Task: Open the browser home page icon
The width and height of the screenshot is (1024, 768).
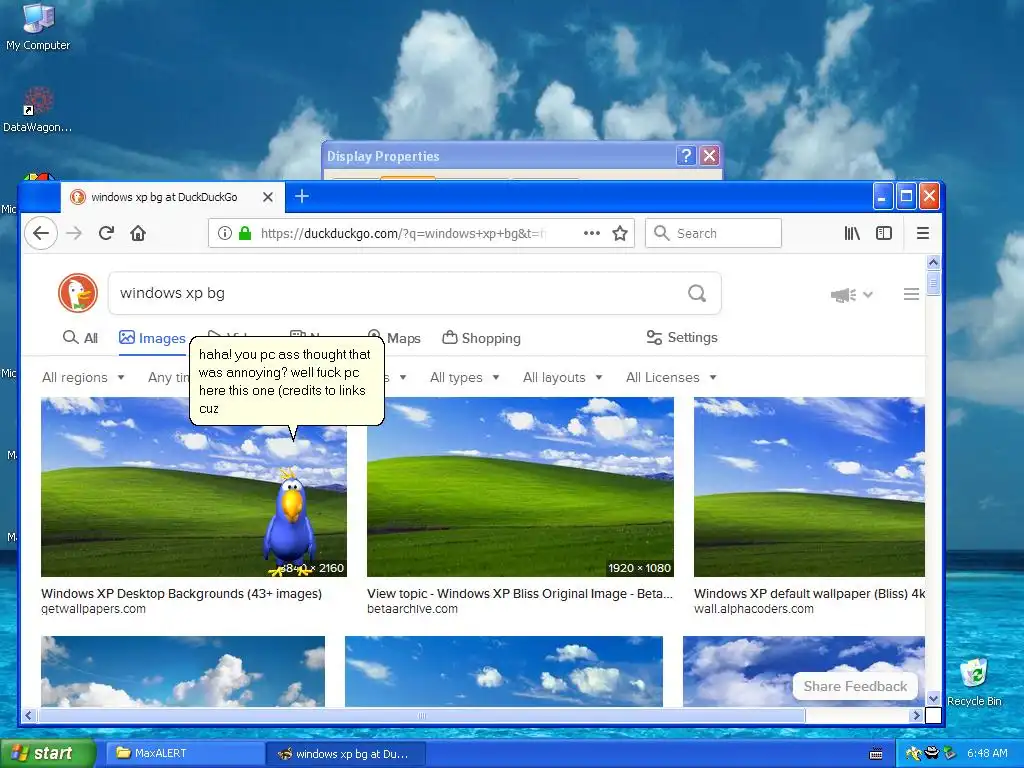Action: tap(138, 233)
